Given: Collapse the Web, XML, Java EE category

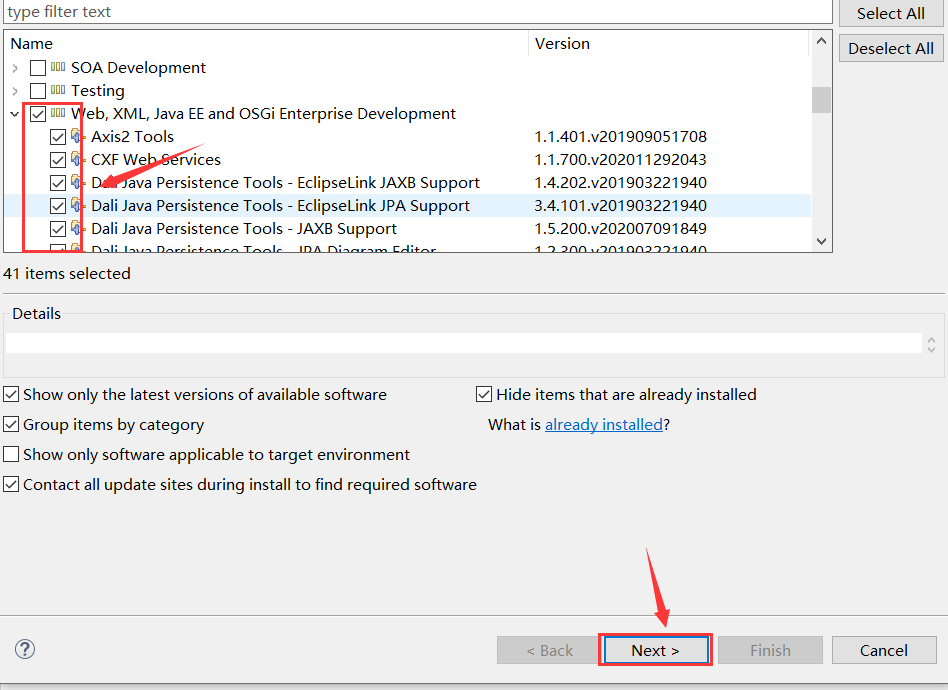Looking at the screenshot, I should point(15,114).
